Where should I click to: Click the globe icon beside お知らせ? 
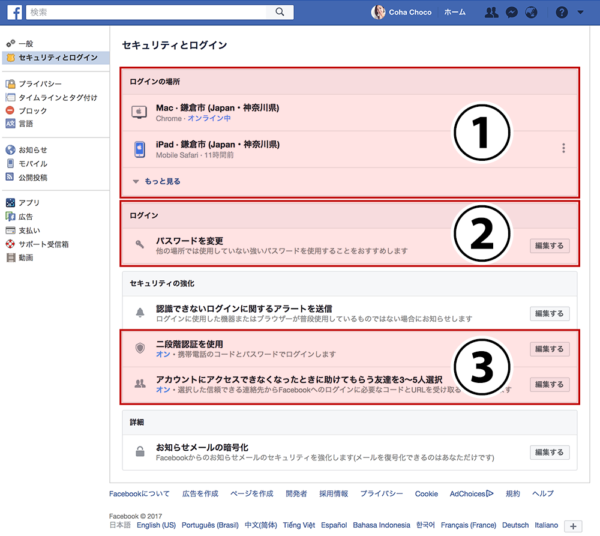coord(10,150)
